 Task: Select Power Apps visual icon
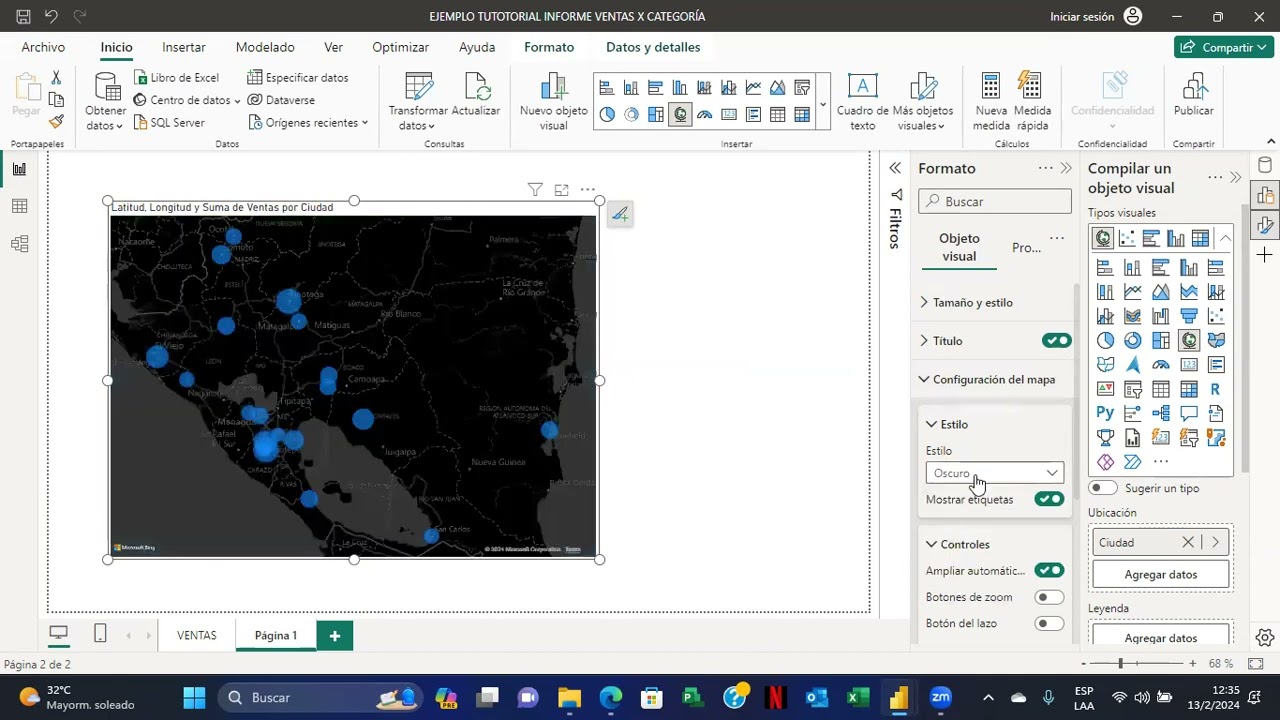pos(1105,462)
